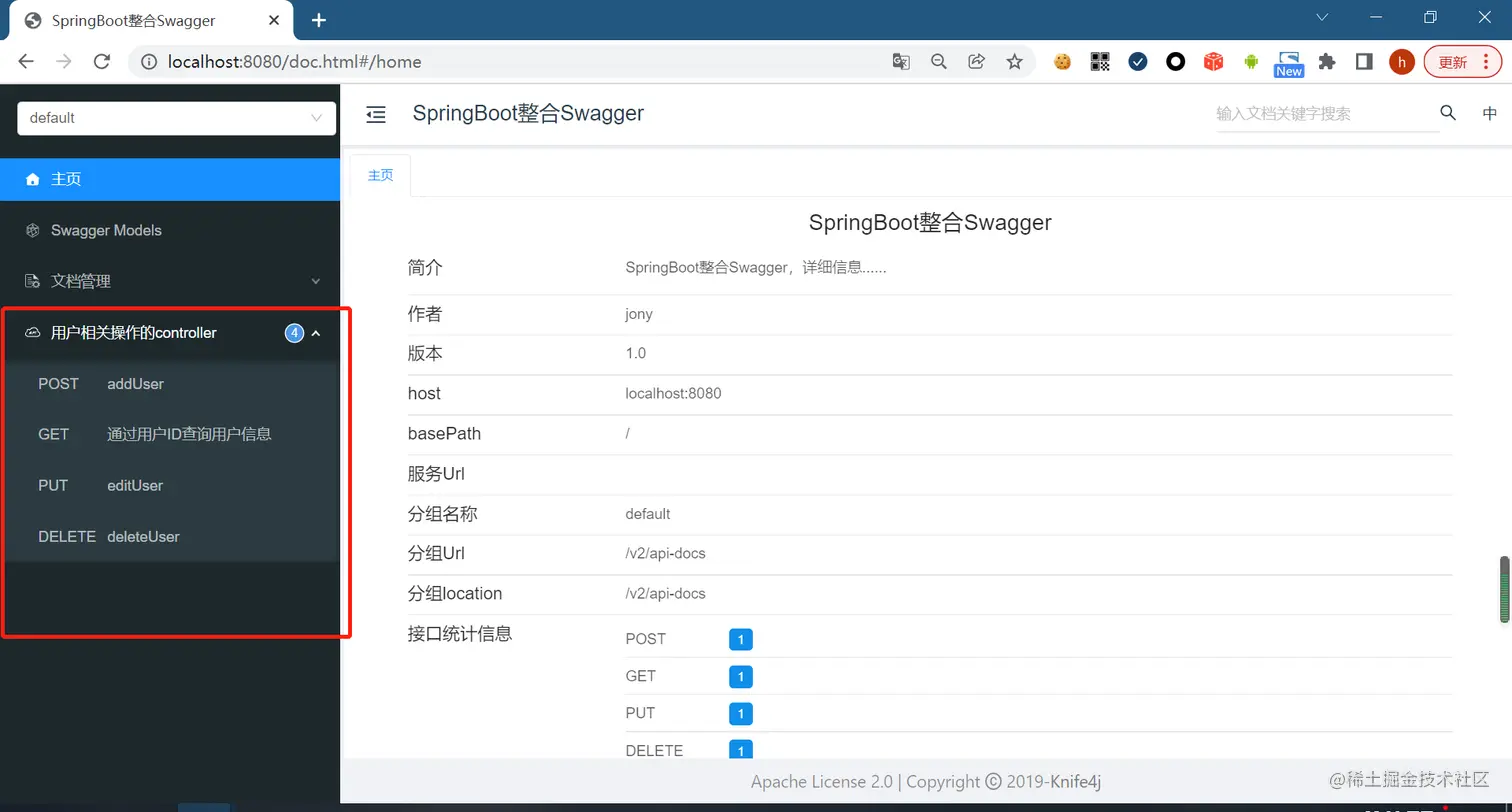Switch language via the 中 button
This screenshot has width=1512, height=812.
tap(1489, 113)
